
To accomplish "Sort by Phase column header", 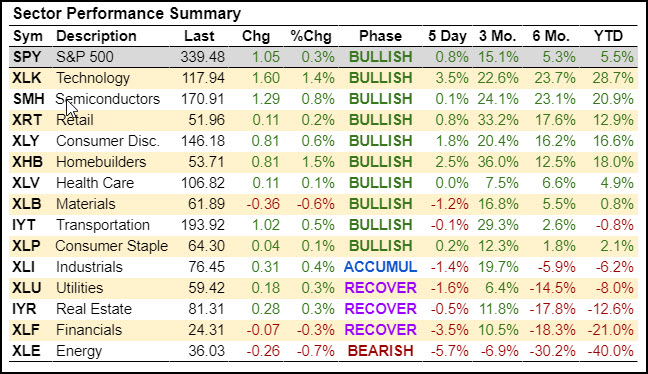I will 380,36.
